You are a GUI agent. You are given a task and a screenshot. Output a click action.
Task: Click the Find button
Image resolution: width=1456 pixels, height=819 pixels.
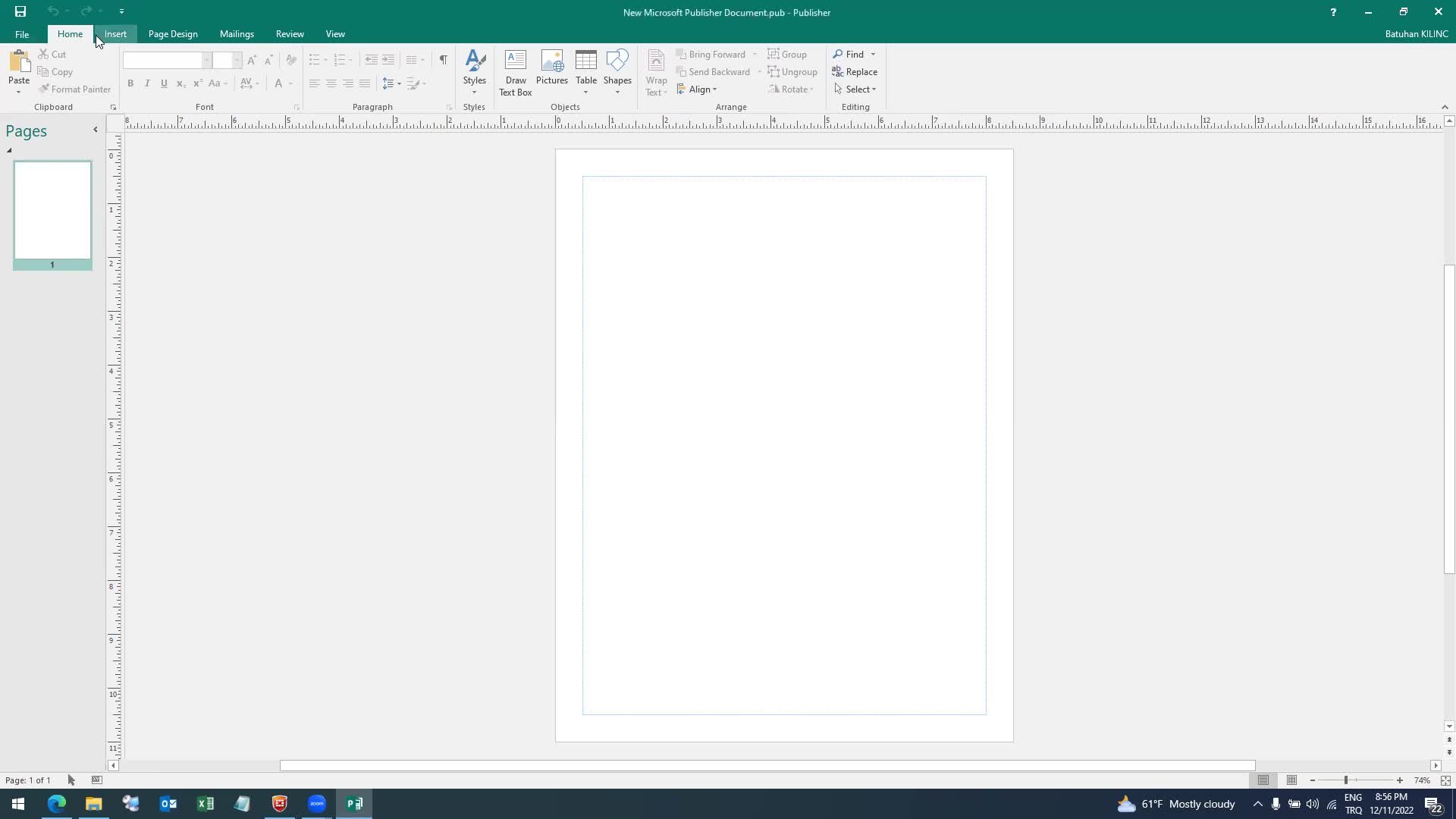pos(849,55)
